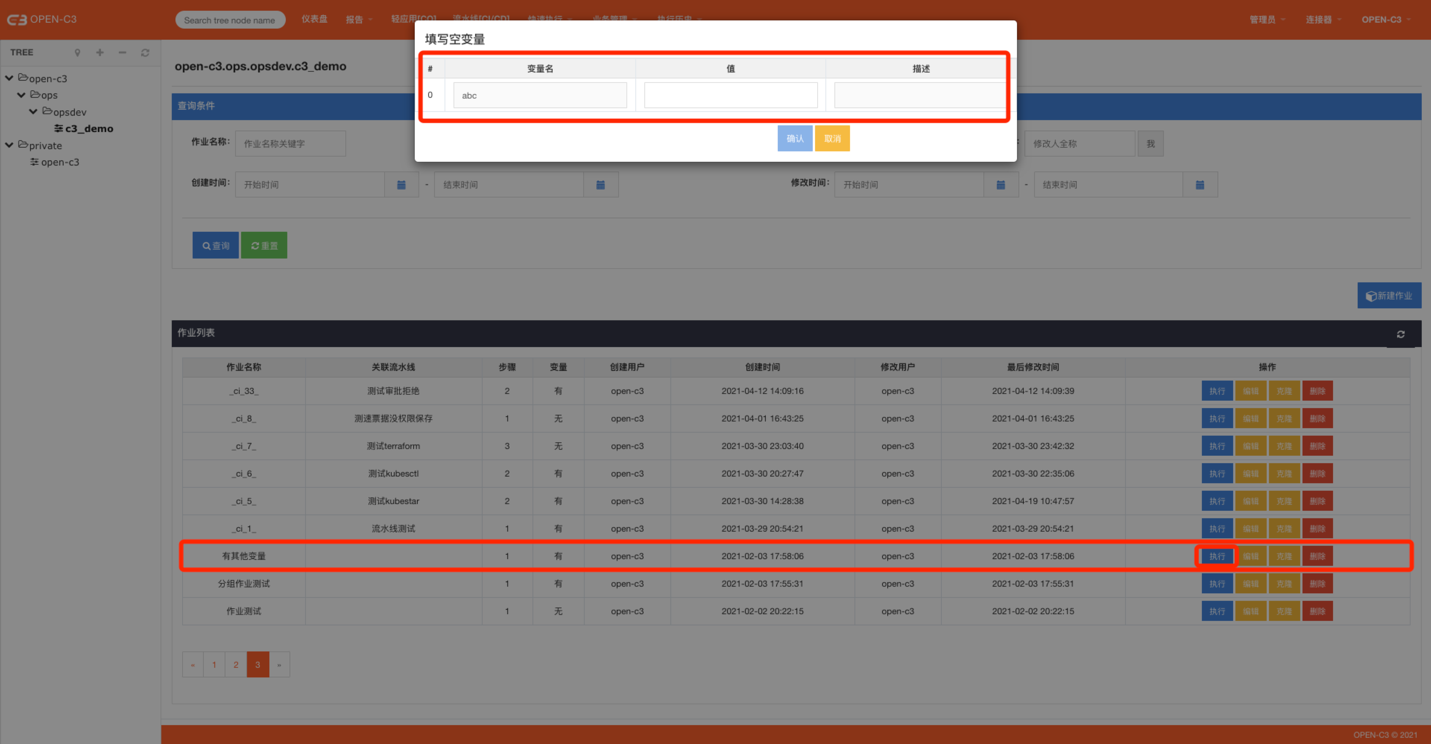1431x744 pixels.
Task: Click the plus icon in TREE header
Action: (x=100, y=53)
